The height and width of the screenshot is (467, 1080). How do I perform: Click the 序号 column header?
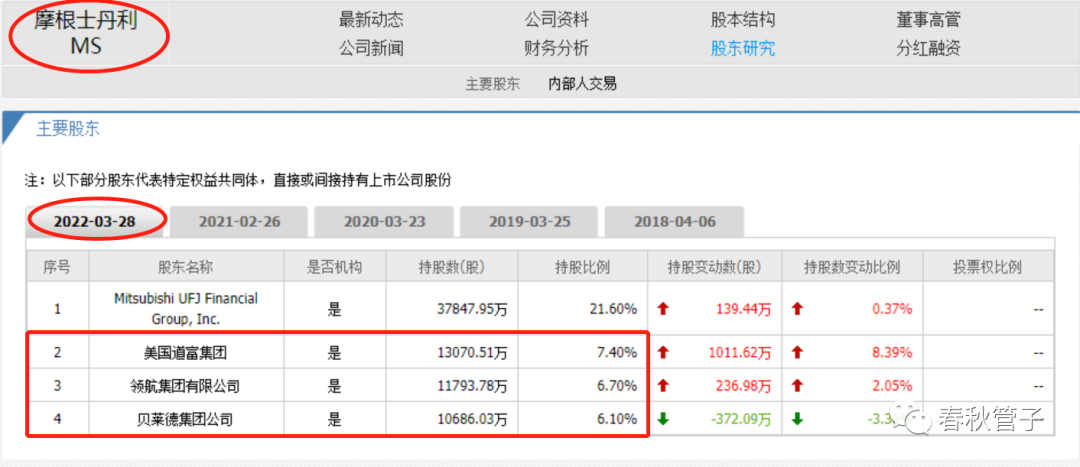pyautogui.click(x=58, y=267)
